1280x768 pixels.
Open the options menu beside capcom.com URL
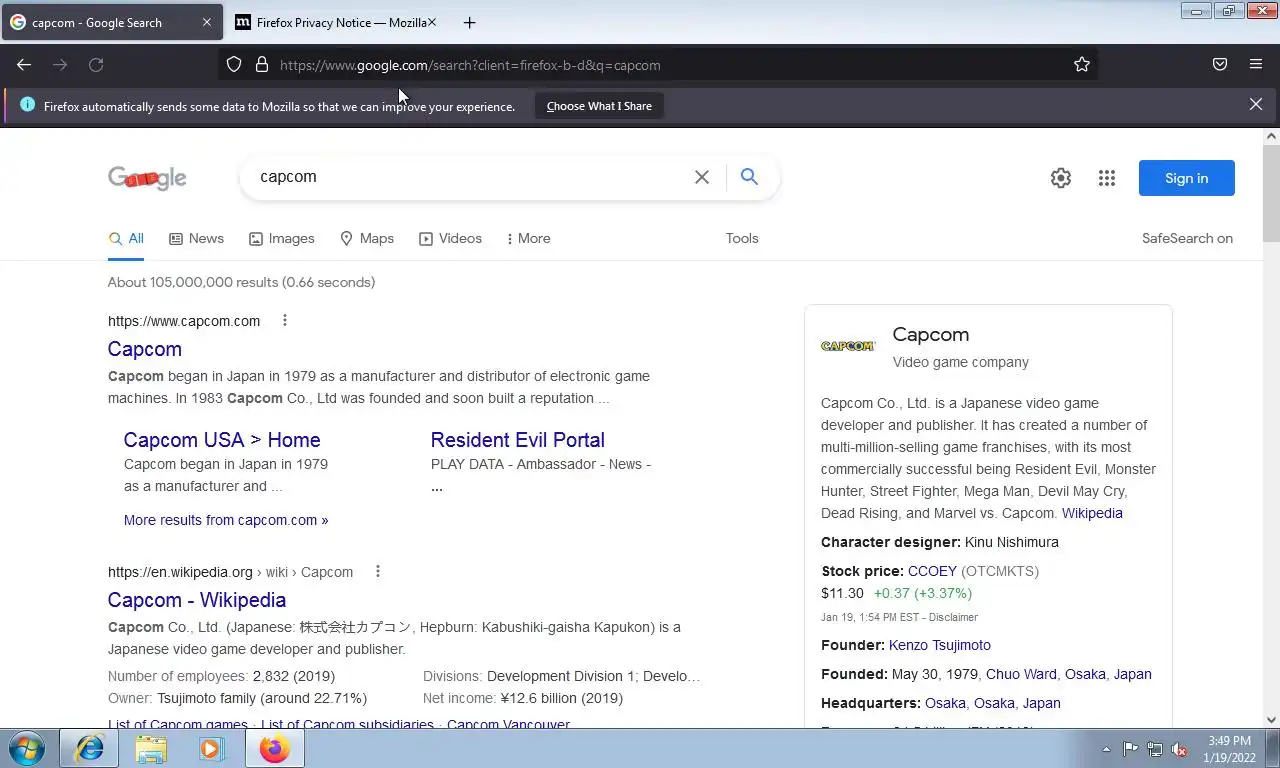(x=285, y=321)
